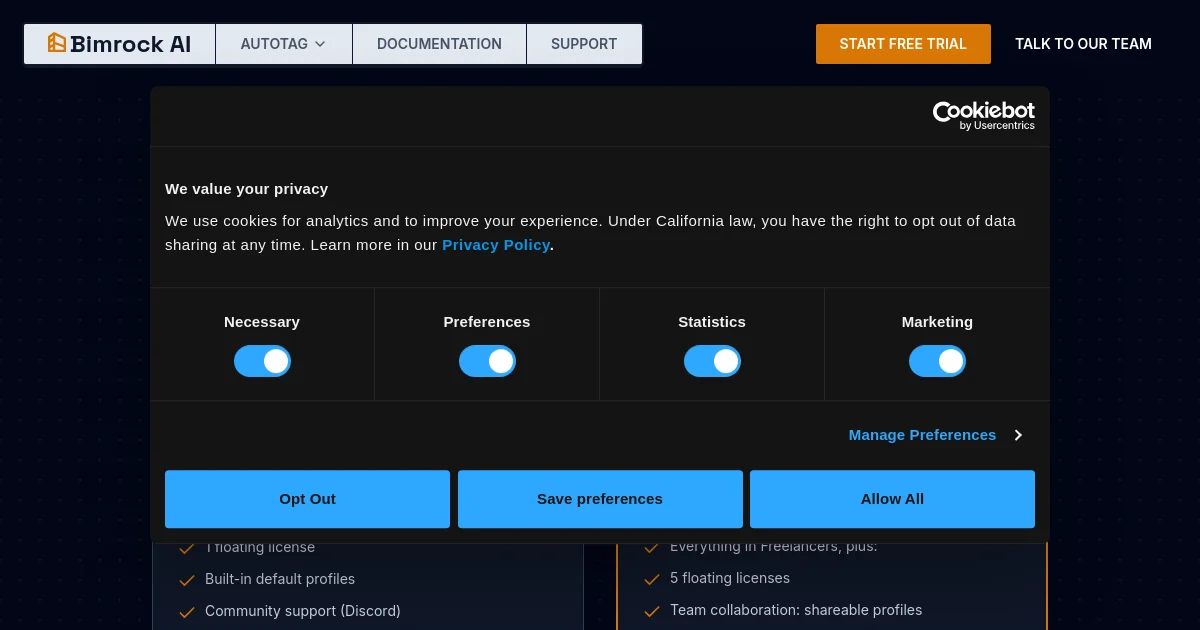
Task: Open the DOCUMENTATION nav item
Action: (x=439, y=44)
